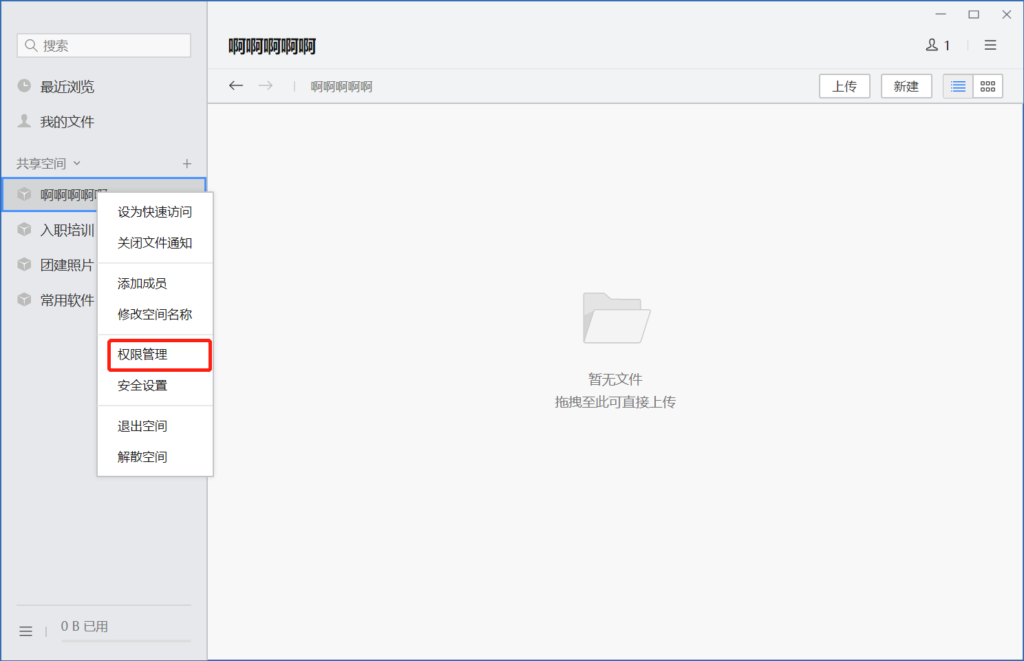Click the cube icon beside 团建照片
1024x661 pixels.
pyautogui.click(x=24, y=265)
